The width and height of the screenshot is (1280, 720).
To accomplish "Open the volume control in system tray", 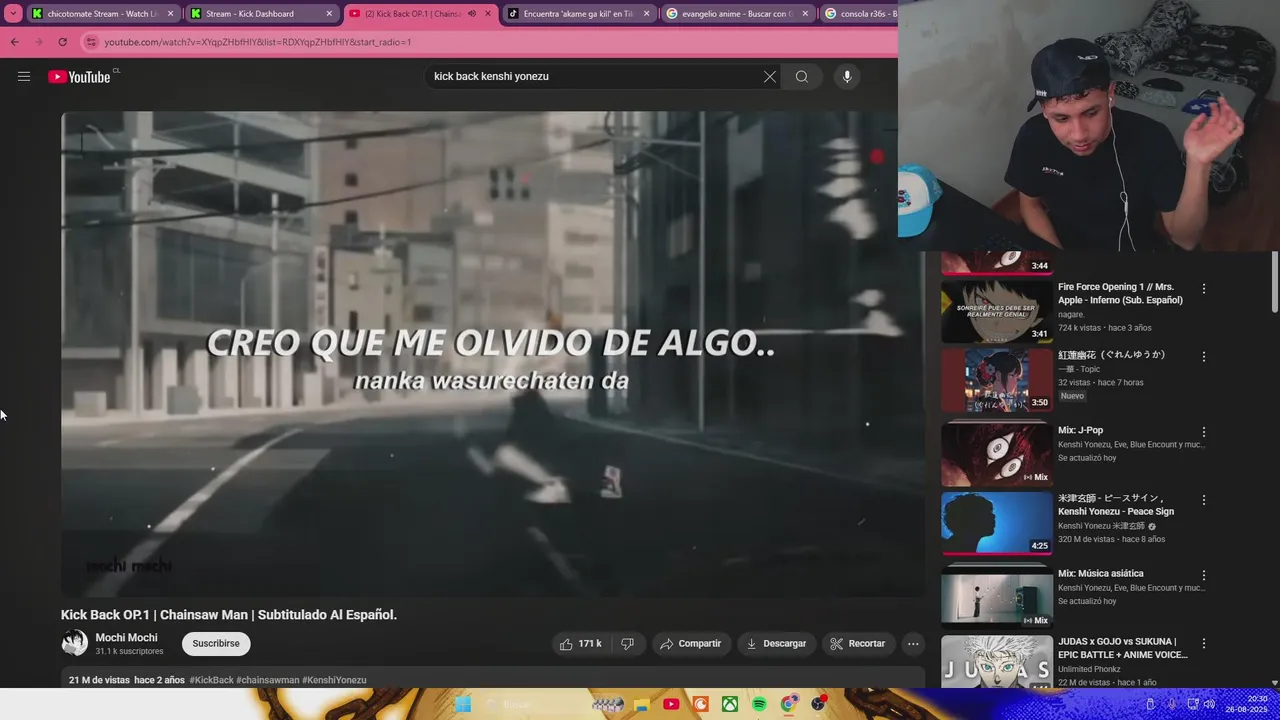I will pyautogui.click(x=1209, y=704).
